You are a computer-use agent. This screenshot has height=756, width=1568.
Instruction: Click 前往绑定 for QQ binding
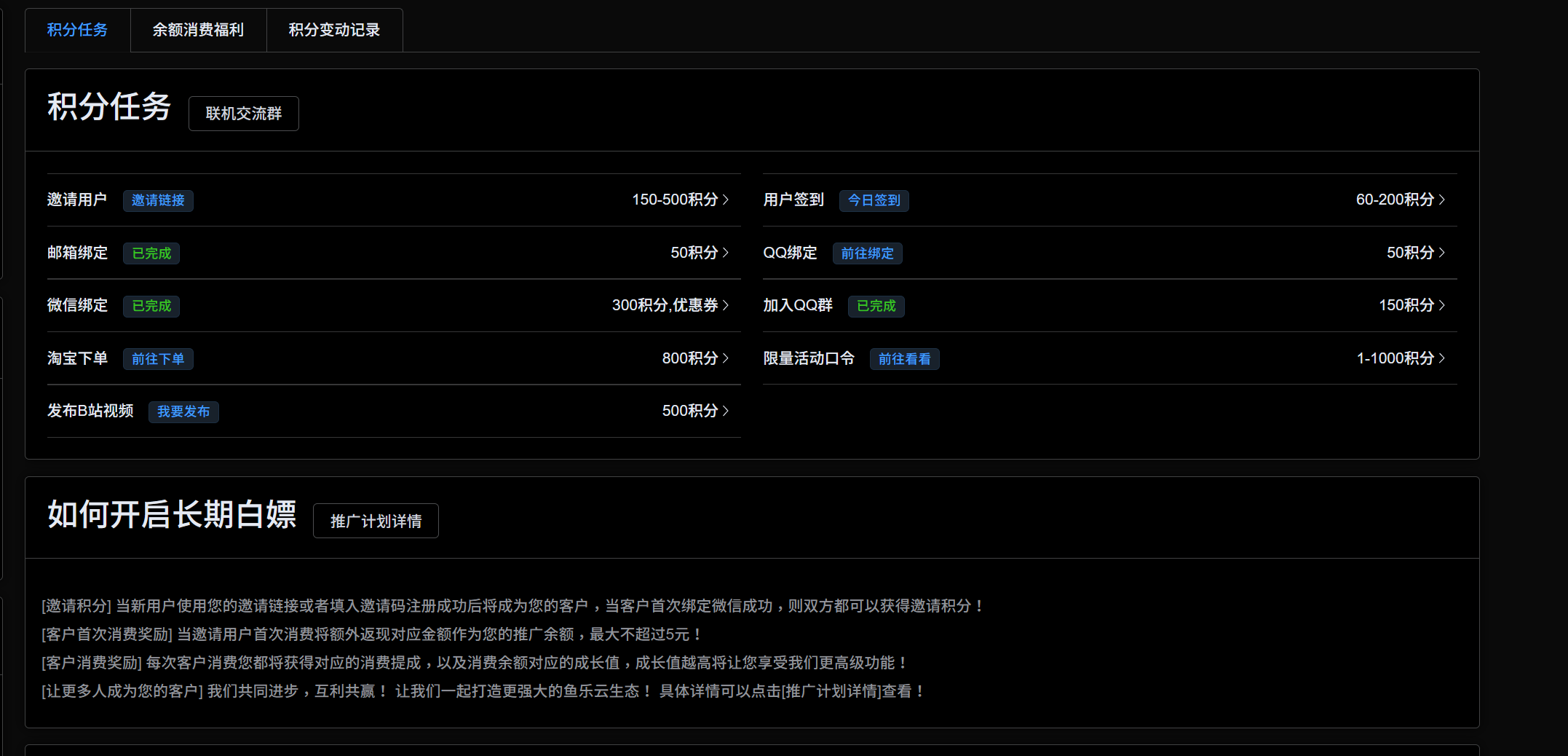point(867,253)
